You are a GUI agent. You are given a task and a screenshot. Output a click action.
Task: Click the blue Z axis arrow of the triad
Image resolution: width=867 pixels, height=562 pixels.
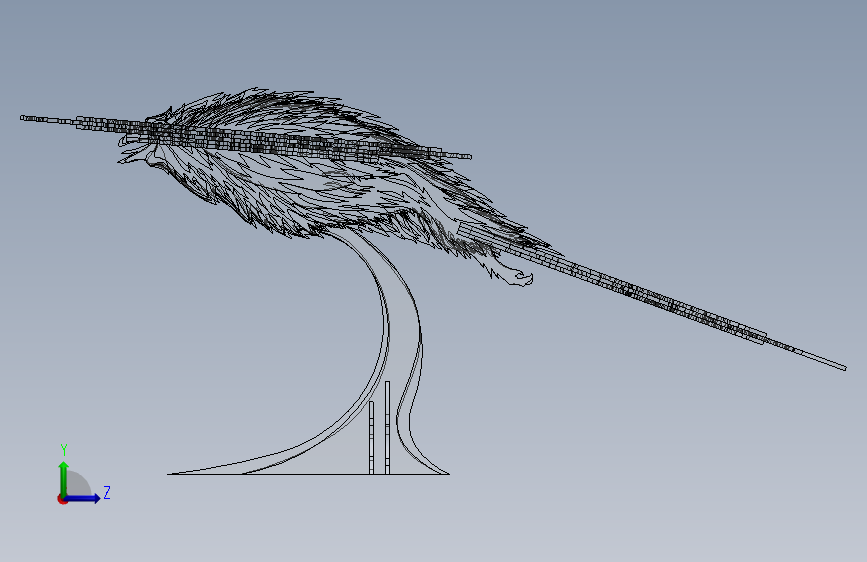point(83,498)
